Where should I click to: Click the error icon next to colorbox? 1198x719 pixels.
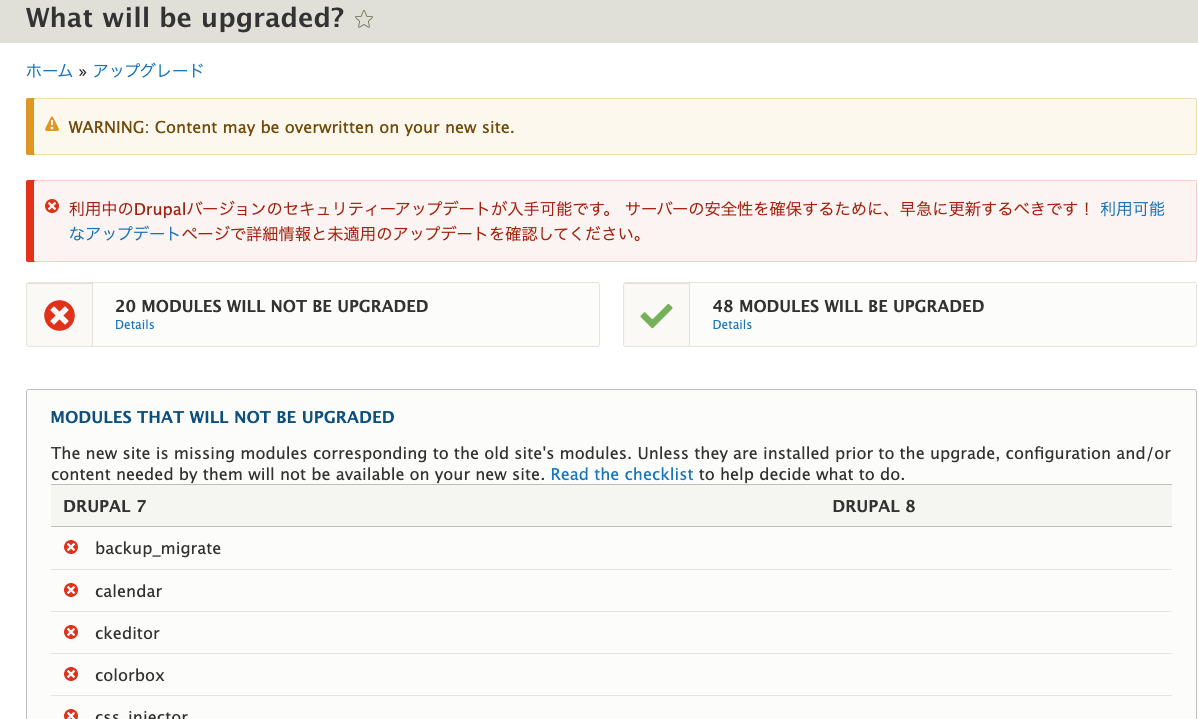[x=71, y=674]
